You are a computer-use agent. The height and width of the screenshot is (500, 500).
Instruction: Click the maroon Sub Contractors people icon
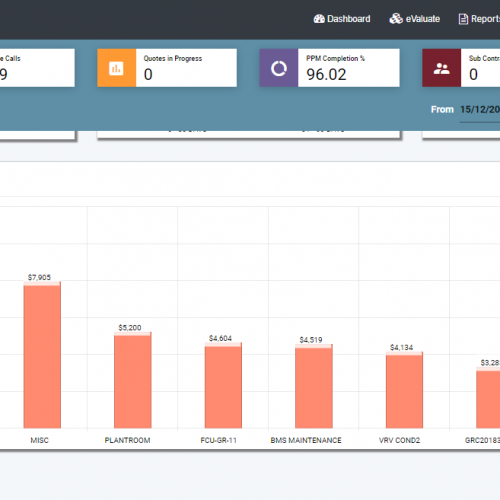(441, 68)
